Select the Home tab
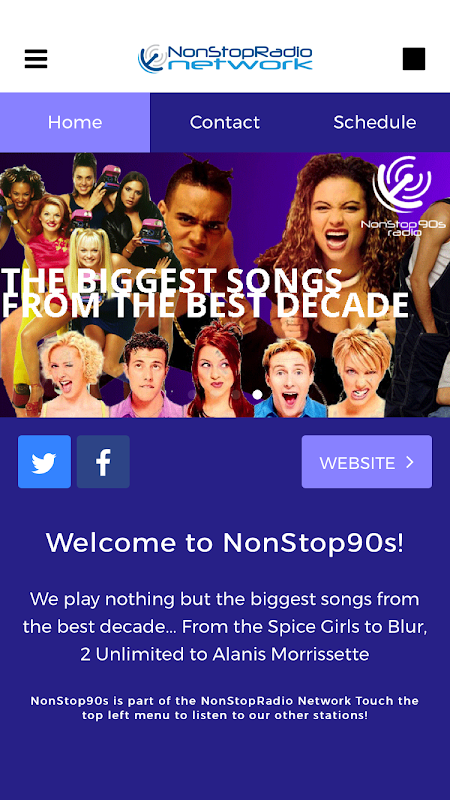Image resolution: width=450 pixels, height=800 pixels. pyautogui.click(x=75, y=122)
